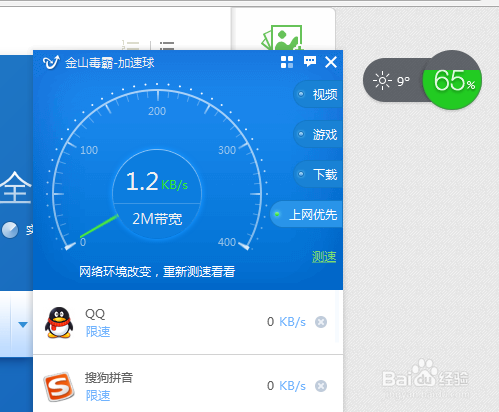Click the 搜狗拼音 application name
Screen dimensions: 499x412
point(109,377)
